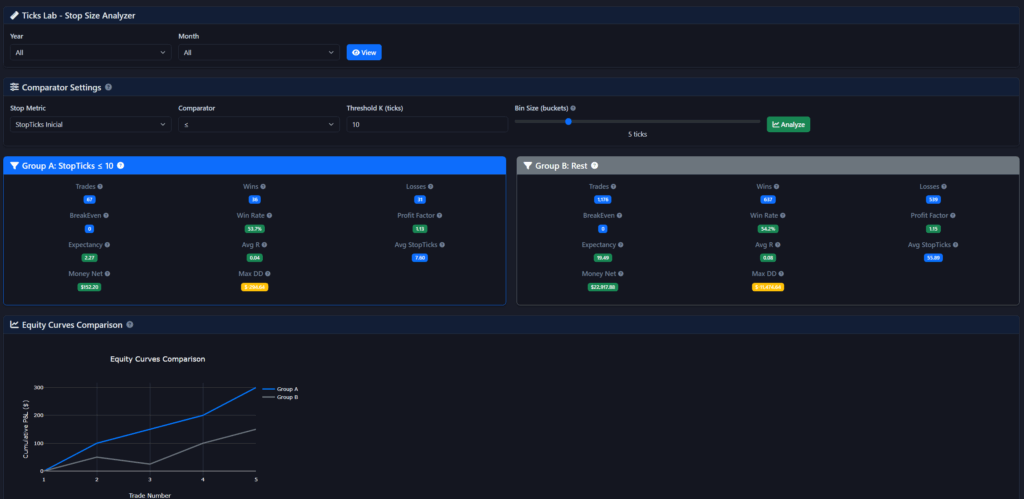The image size is (1024, 499).
Task: Open the Year dropdown
Action: (x=90, y=52)
